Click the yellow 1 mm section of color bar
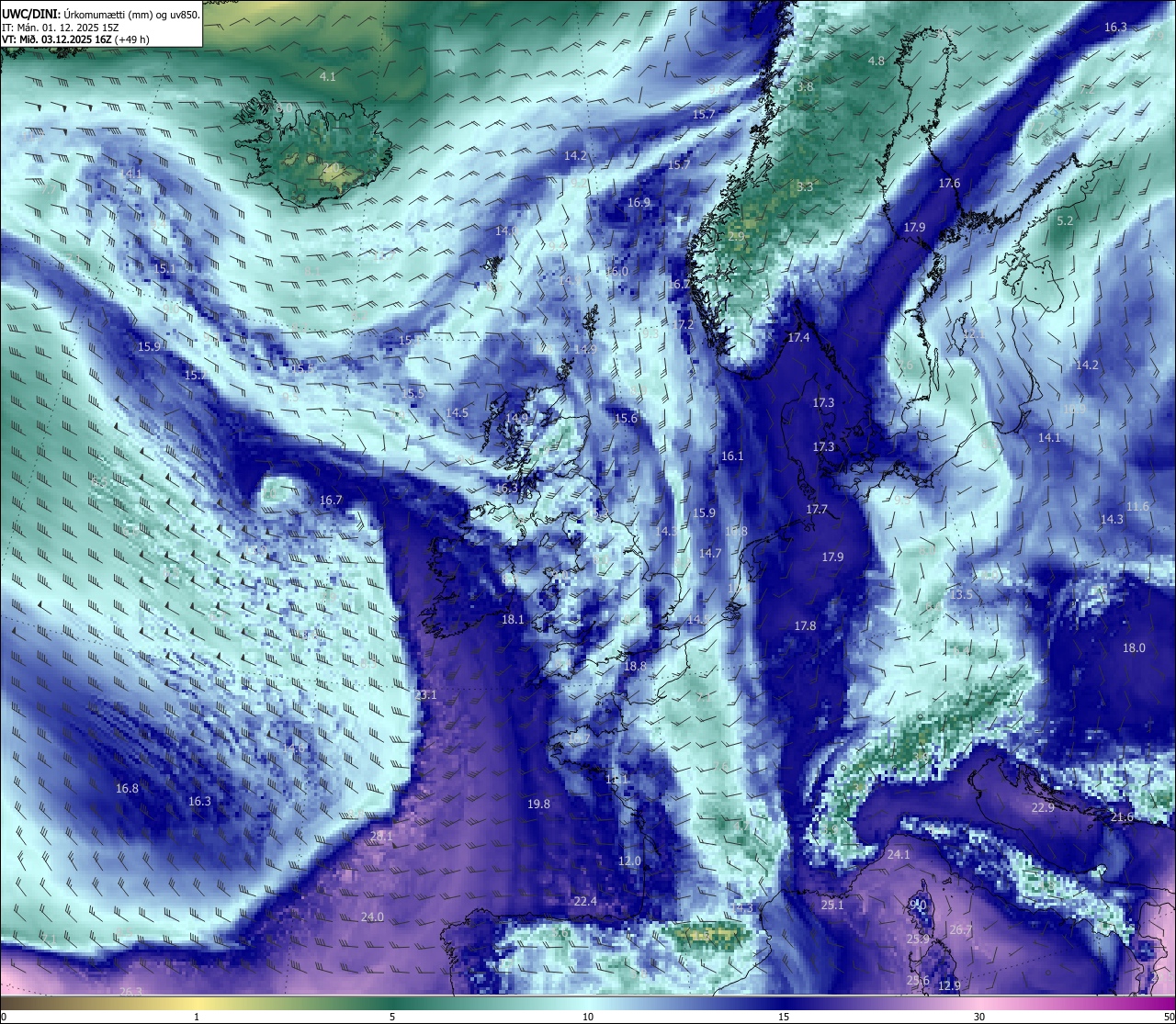The height and width of the screenshot is (1024, 1176). pyautogui.click(x=197, y=1004)
